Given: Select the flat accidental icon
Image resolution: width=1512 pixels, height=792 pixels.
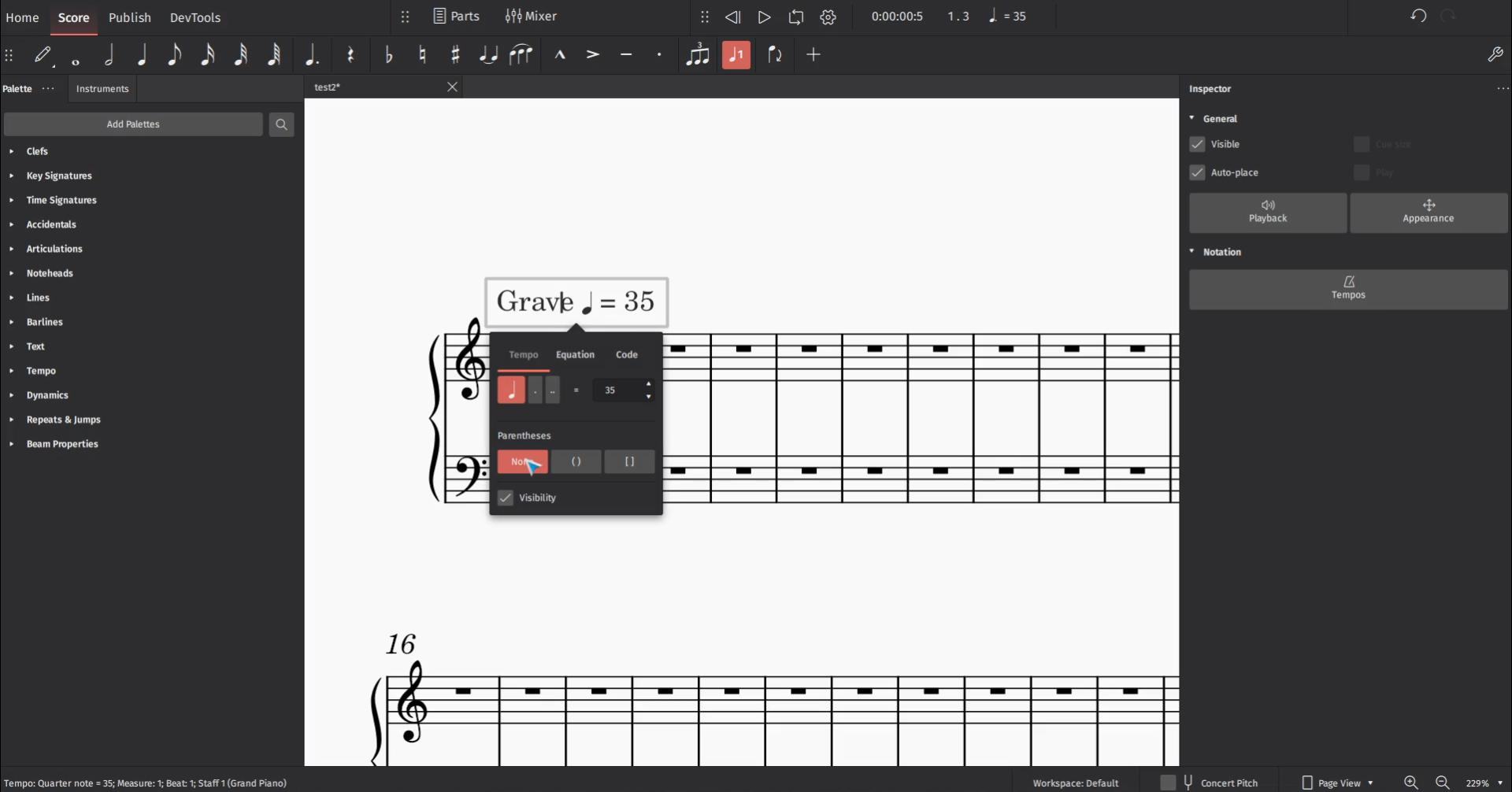Looking at the screenshot, I should (389, 54).
